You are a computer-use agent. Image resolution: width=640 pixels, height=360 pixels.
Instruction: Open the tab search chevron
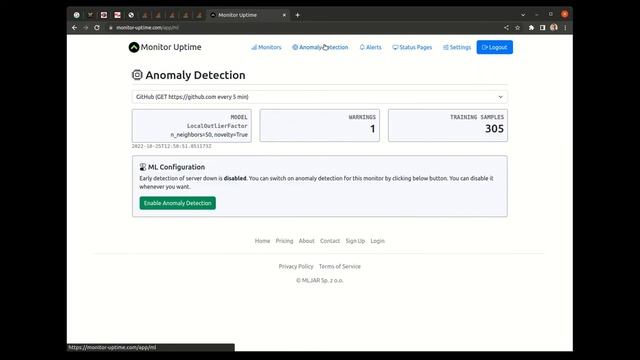pyautogui.click(x=523, y=15)
